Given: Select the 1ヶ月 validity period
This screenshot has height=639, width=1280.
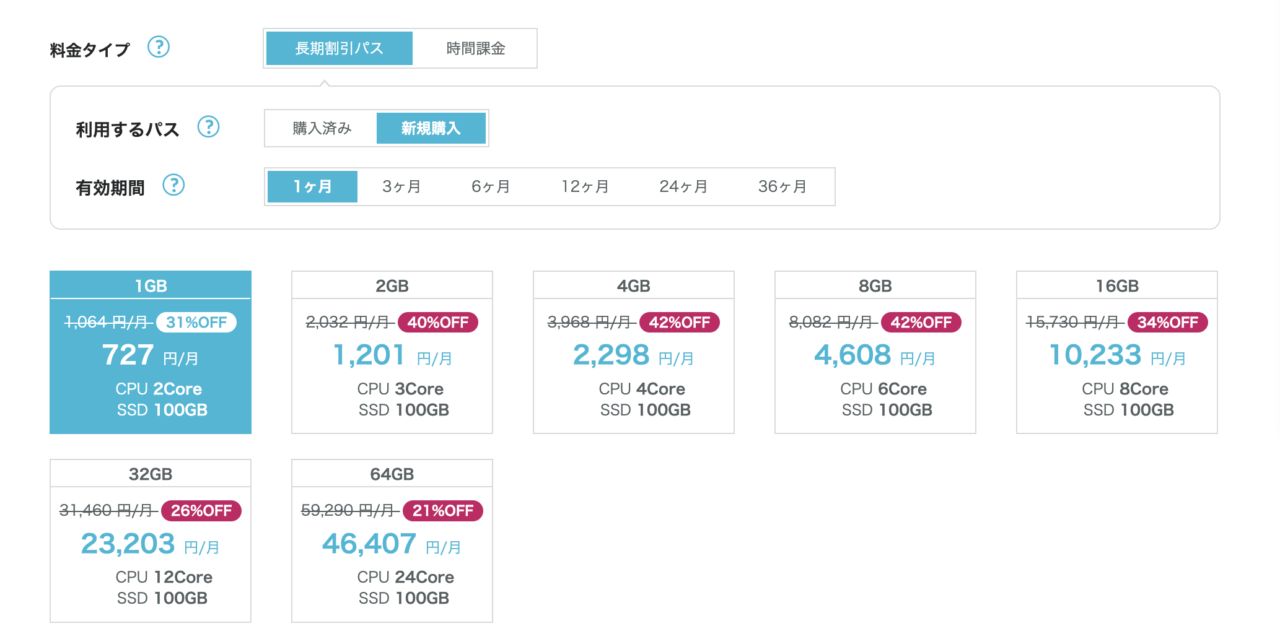Looking at the screenshot, I should [311, 186].
